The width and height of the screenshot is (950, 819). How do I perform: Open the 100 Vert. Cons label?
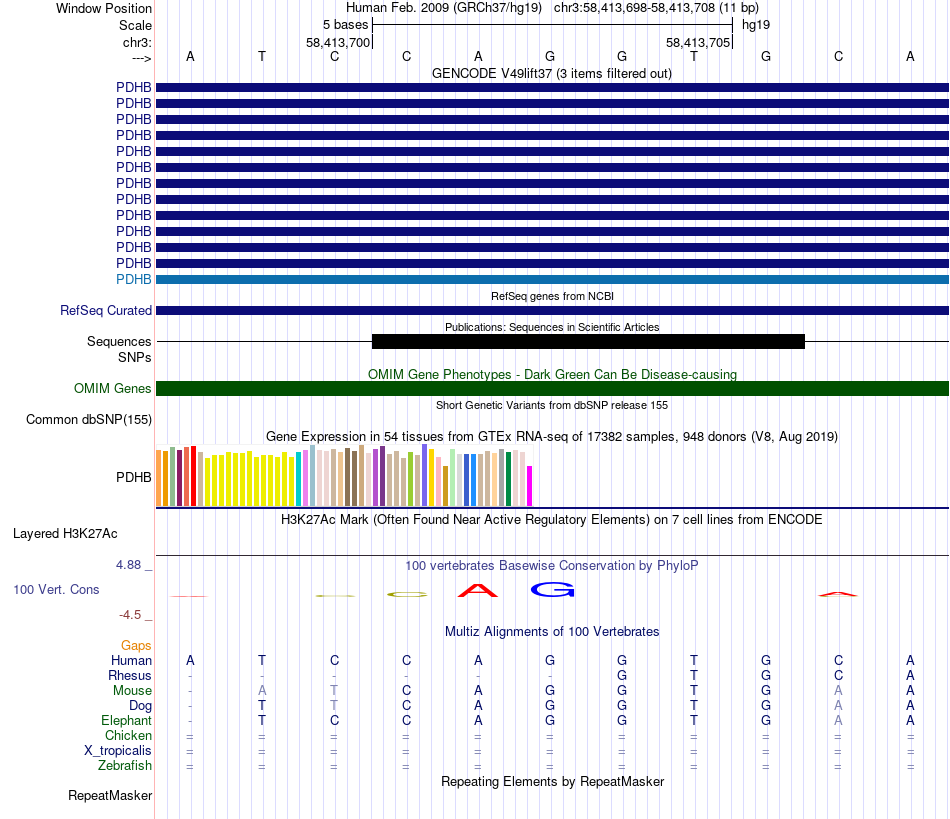pyautogui.click(x=56, y=589)
